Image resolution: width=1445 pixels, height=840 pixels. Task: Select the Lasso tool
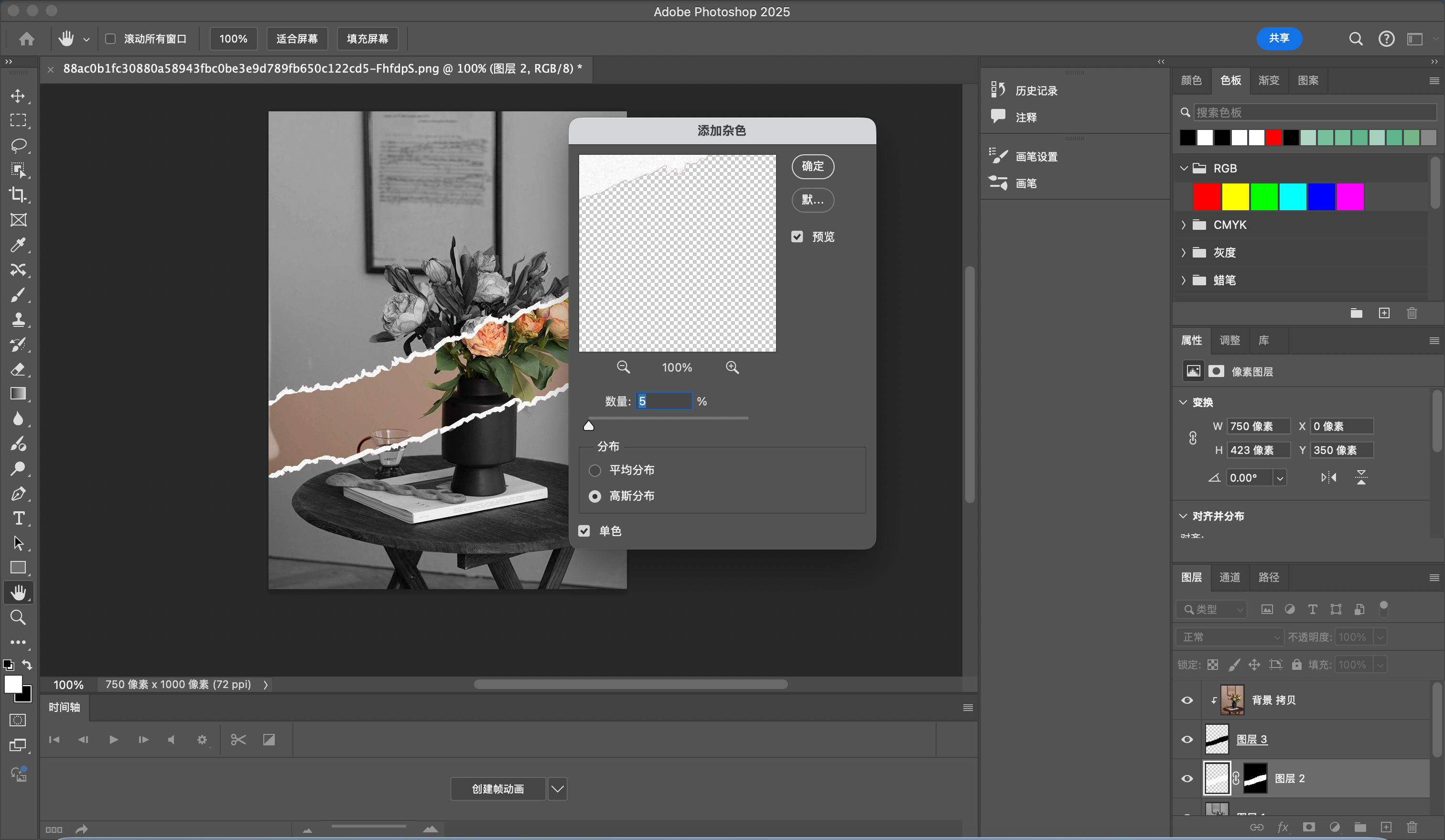pos(18,145)
